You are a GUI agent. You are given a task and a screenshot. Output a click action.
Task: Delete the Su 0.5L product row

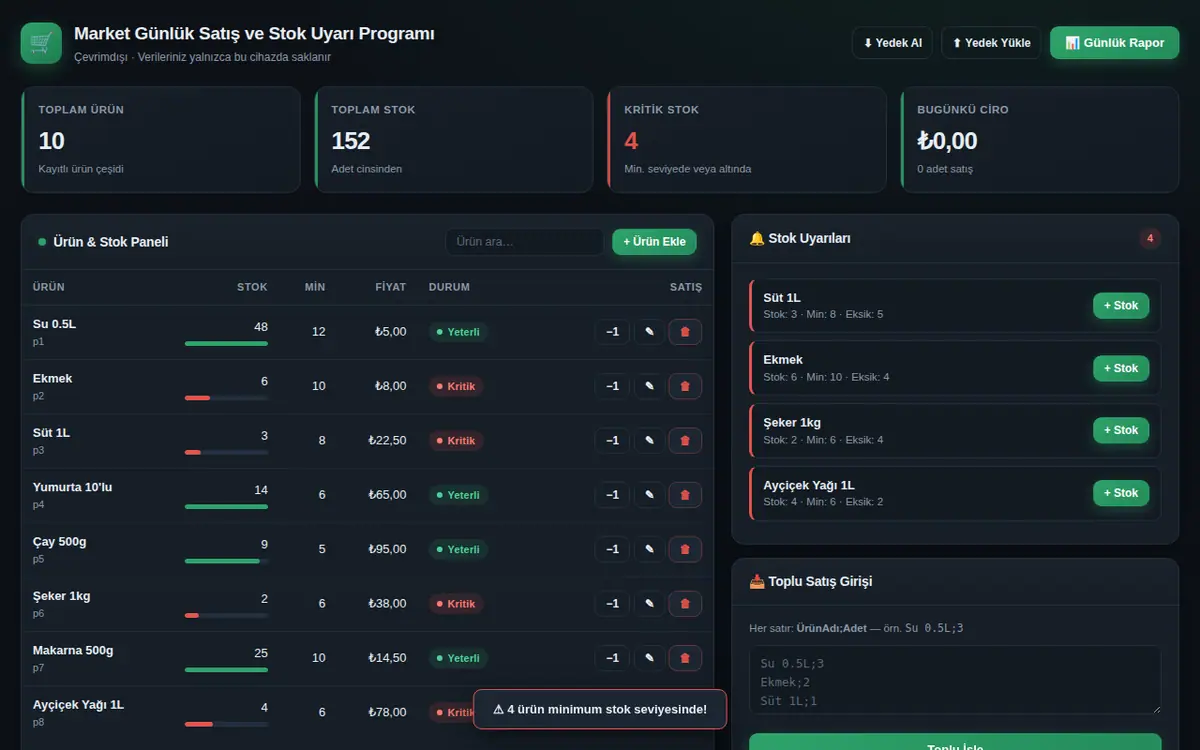(x=685, y=332)
